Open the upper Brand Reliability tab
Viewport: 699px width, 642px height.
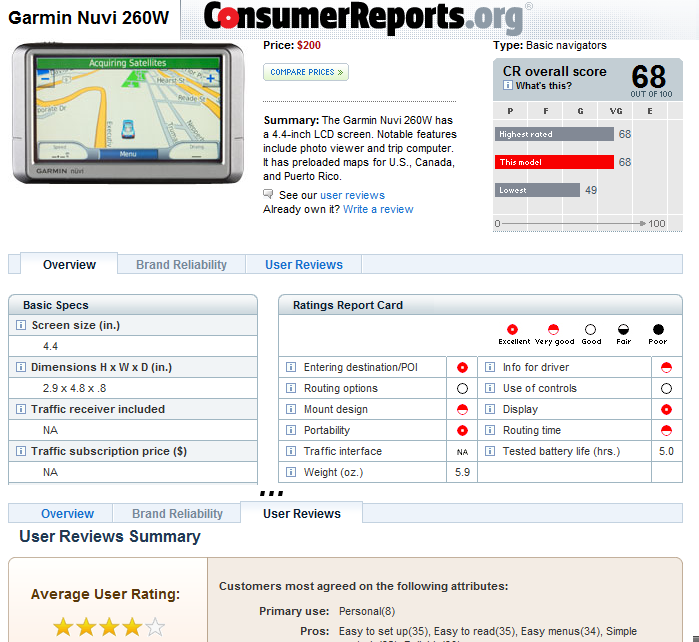[x=181, y=264]
